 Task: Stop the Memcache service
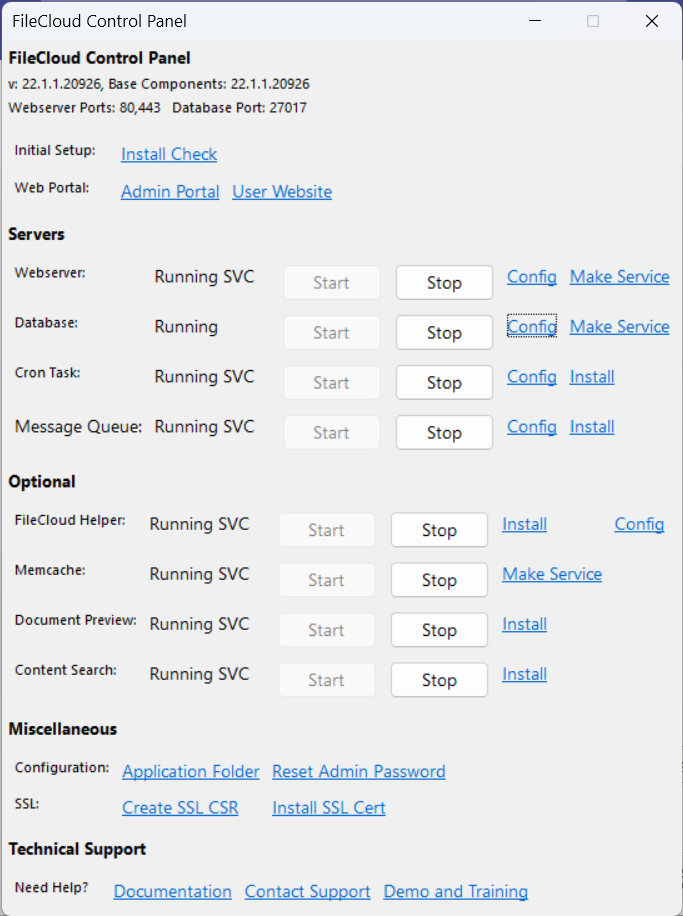click(x=439, y=580)
